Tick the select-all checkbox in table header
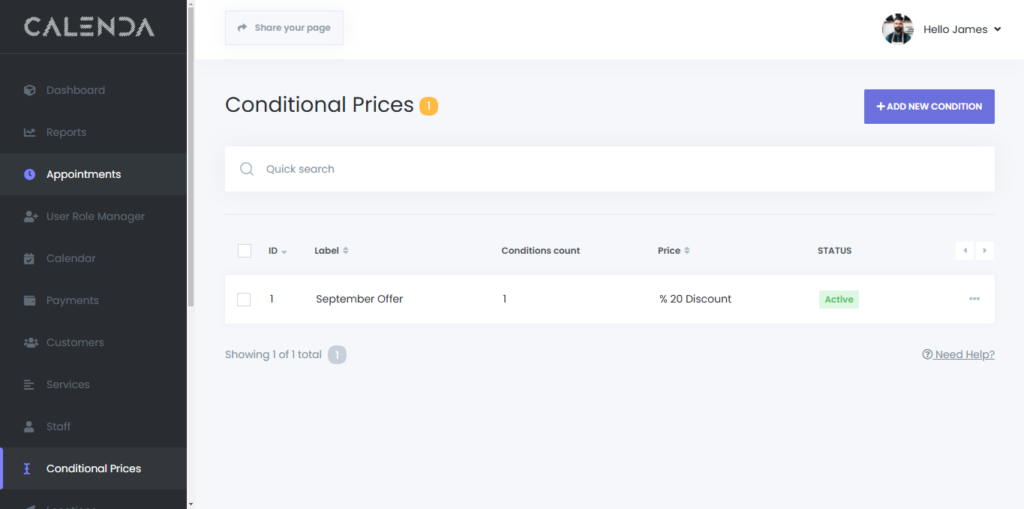1024x509 pixels. tap(244, 251)
